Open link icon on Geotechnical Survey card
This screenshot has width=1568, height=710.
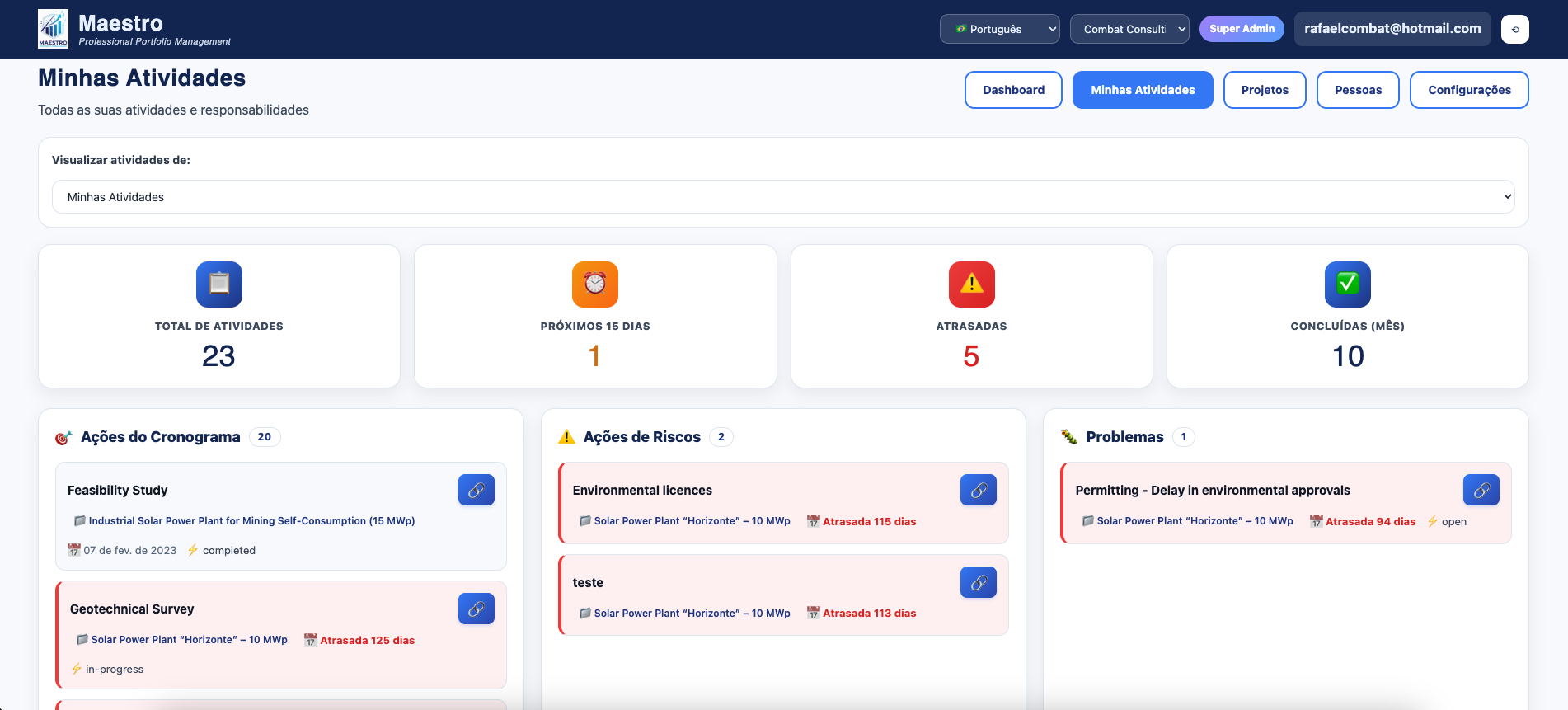[x=476, y=609]
